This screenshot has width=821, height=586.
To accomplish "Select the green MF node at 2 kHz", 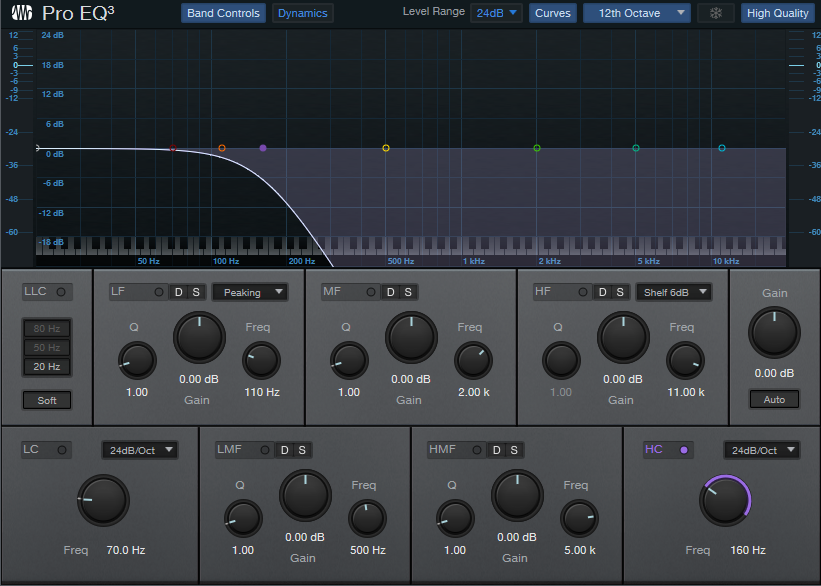I will click(x=537, y=148).
